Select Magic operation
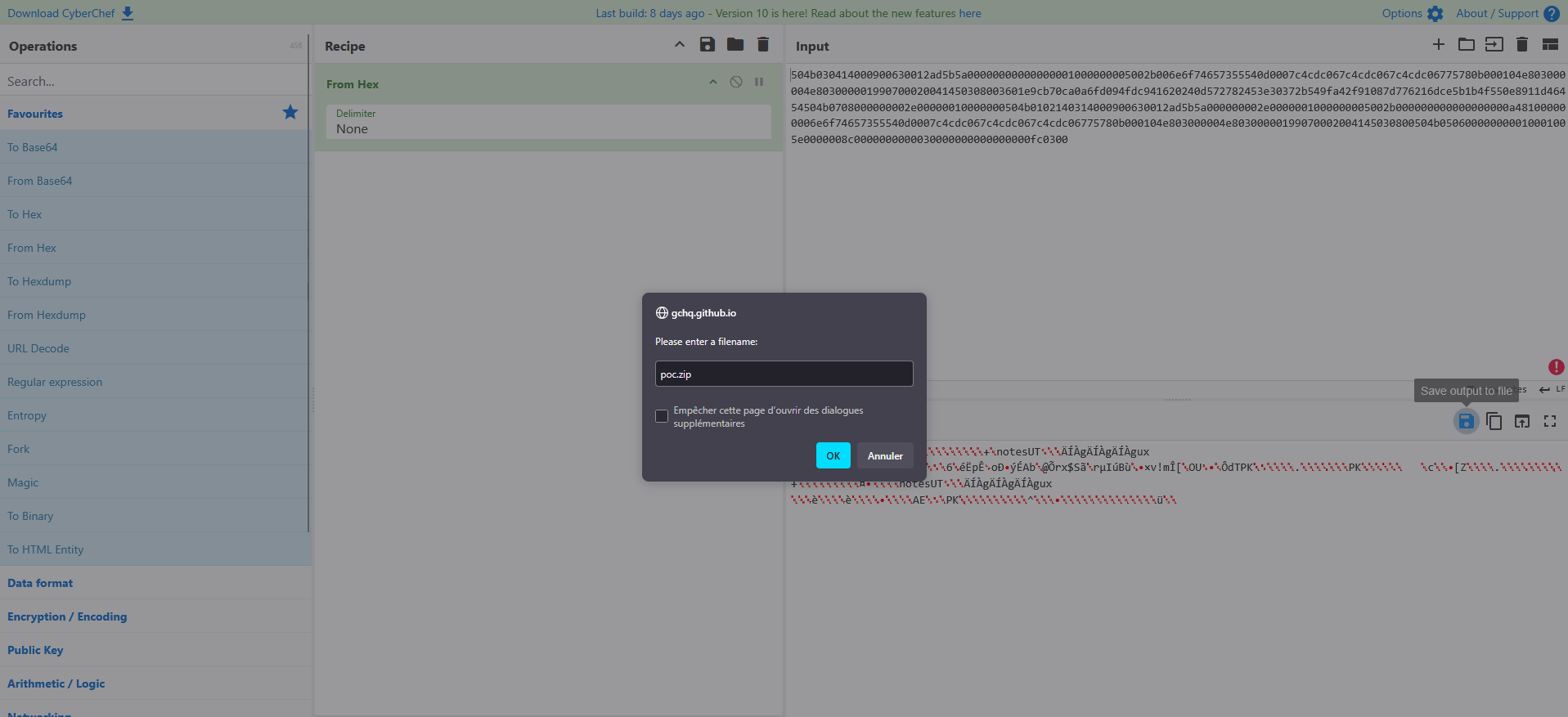 [154, 482]
